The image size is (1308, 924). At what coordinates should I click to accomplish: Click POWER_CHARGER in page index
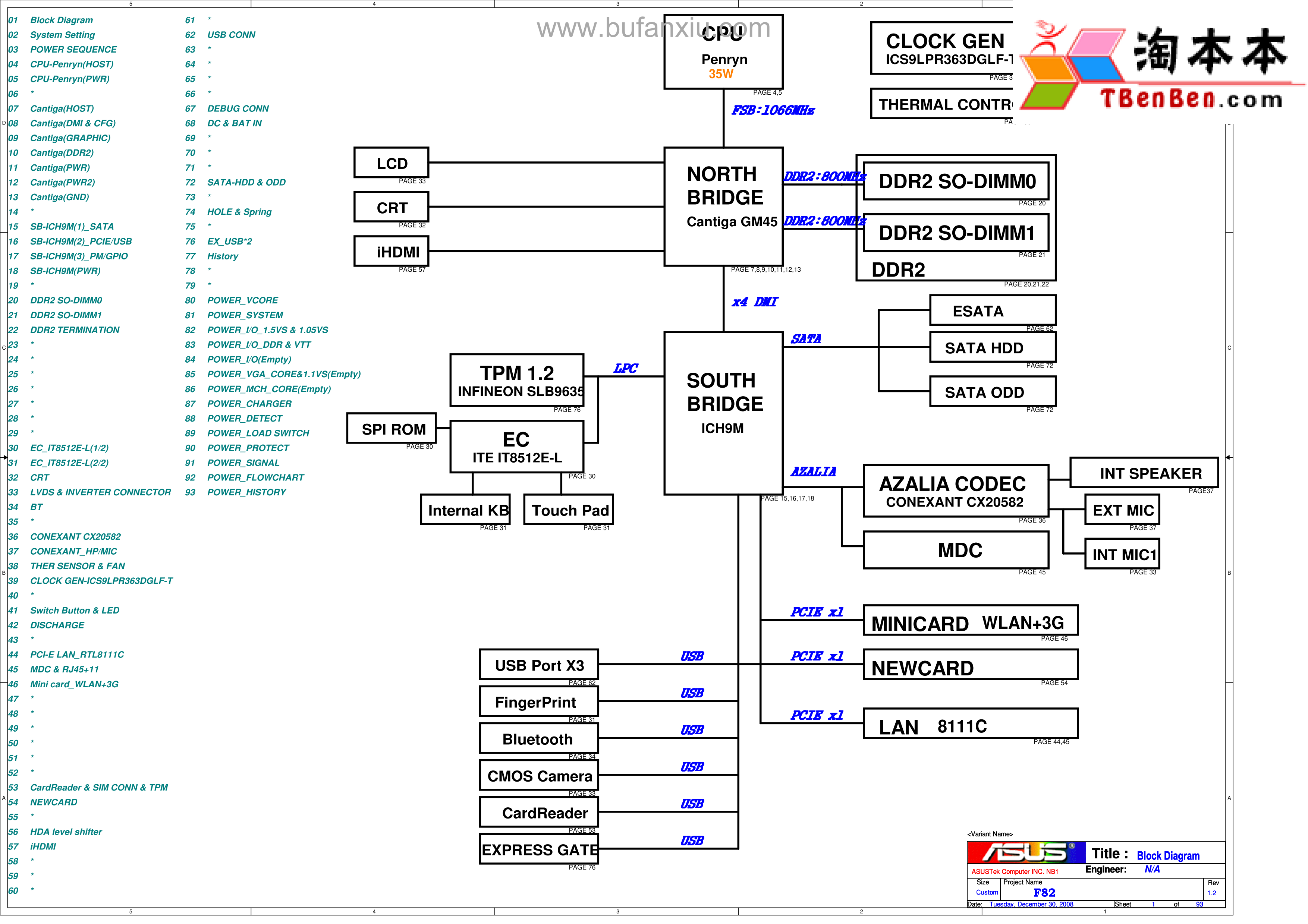(x=249, y=404)
